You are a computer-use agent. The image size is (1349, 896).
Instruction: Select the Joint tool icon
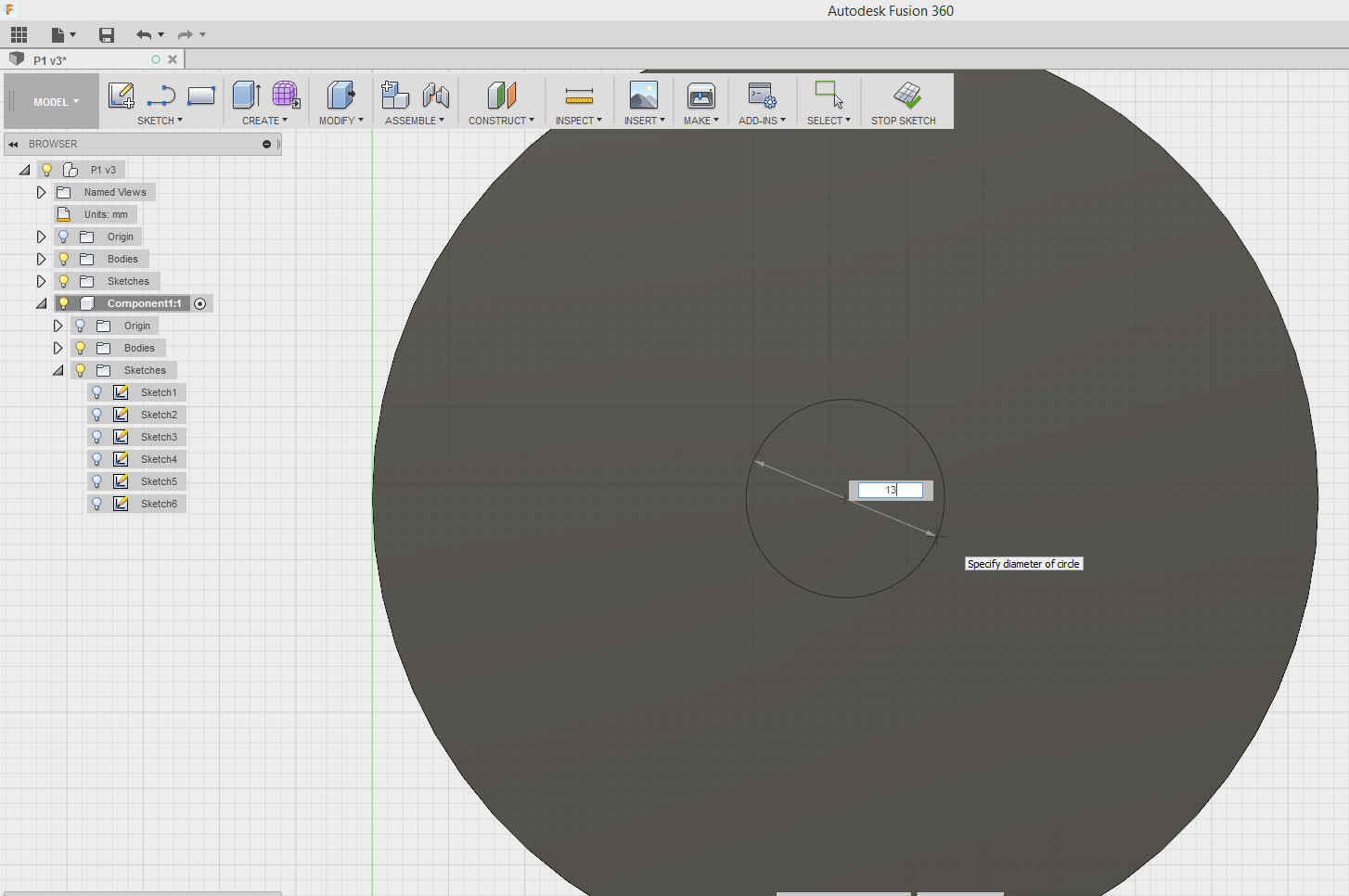[435, 95]
